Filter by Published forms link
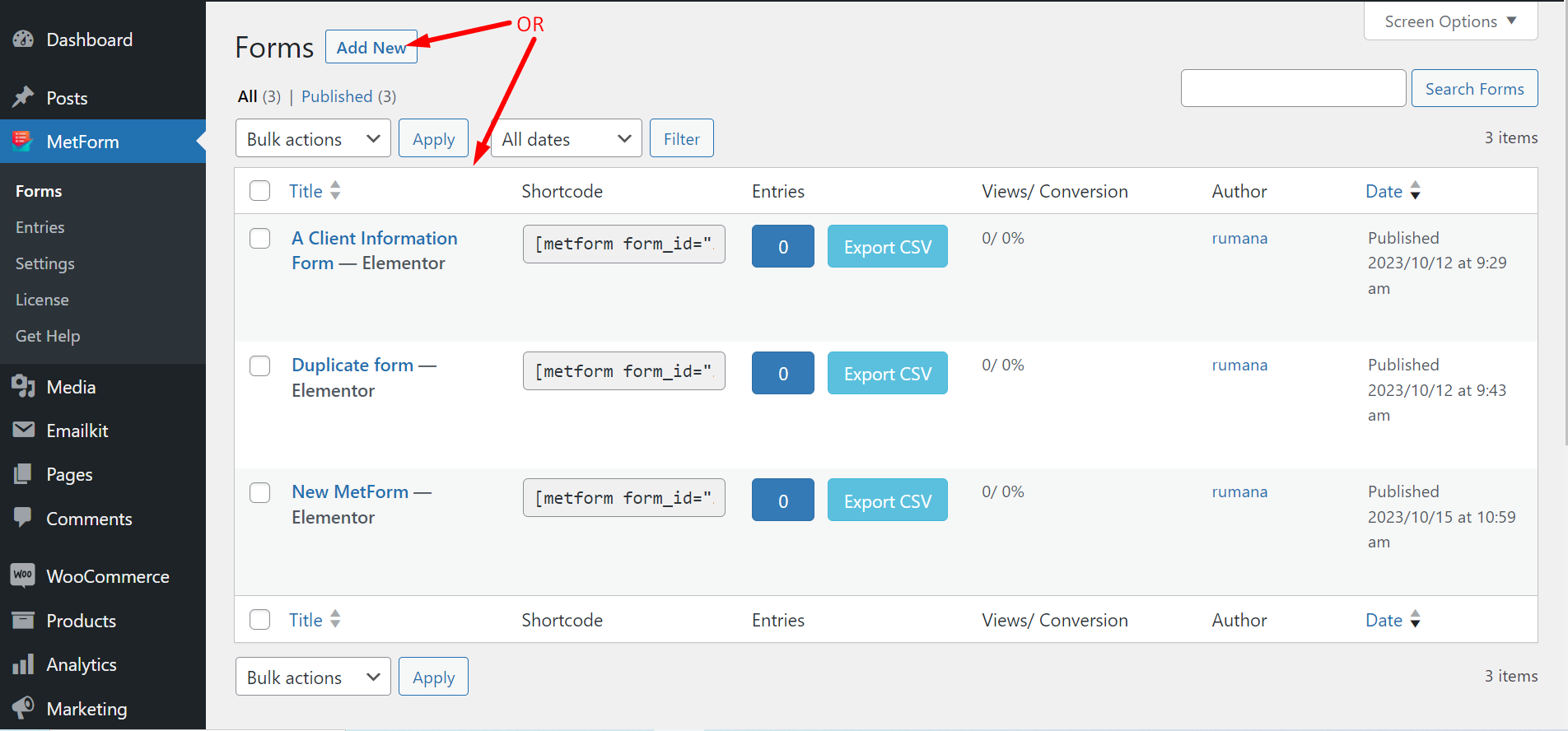This screenshot has height=731, width=1568. (x=337, y=96)
